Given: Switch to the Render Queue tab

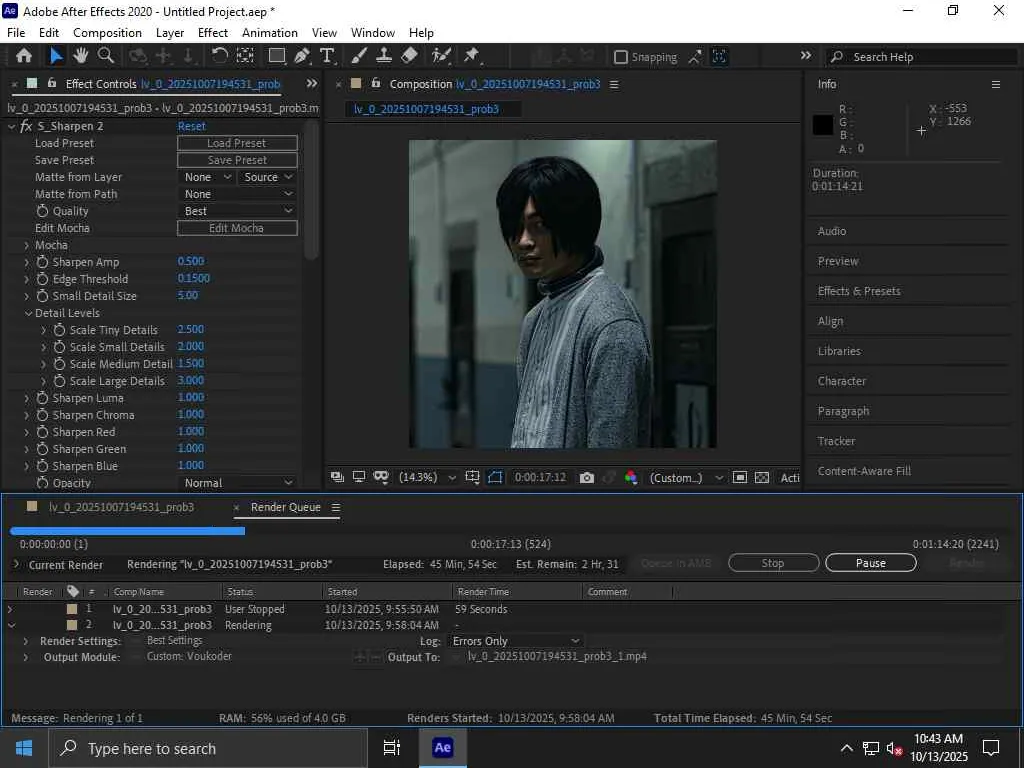Looking at the screenshot, I should point(285,507).
